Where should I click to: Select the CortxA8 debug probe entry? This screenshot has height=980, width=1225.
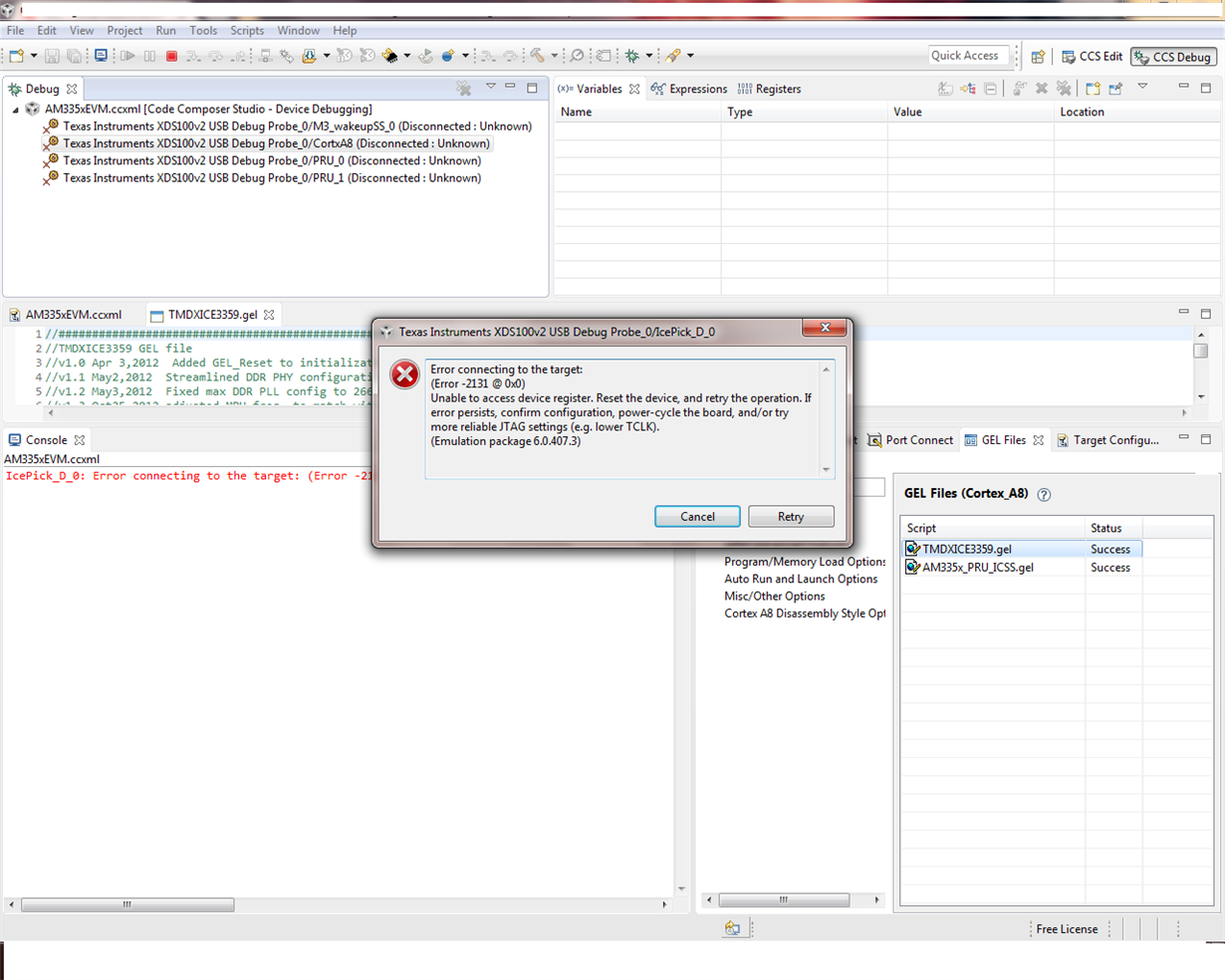coord(266,143)
